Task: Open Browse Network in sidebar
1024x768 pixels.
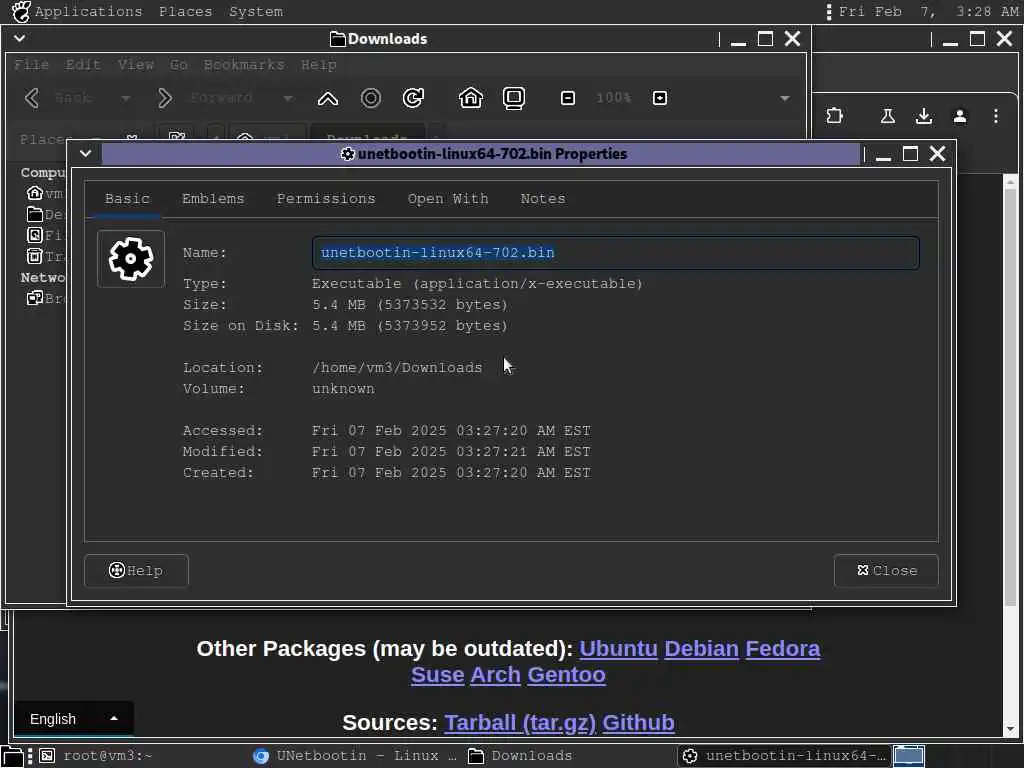Action: 44,298
